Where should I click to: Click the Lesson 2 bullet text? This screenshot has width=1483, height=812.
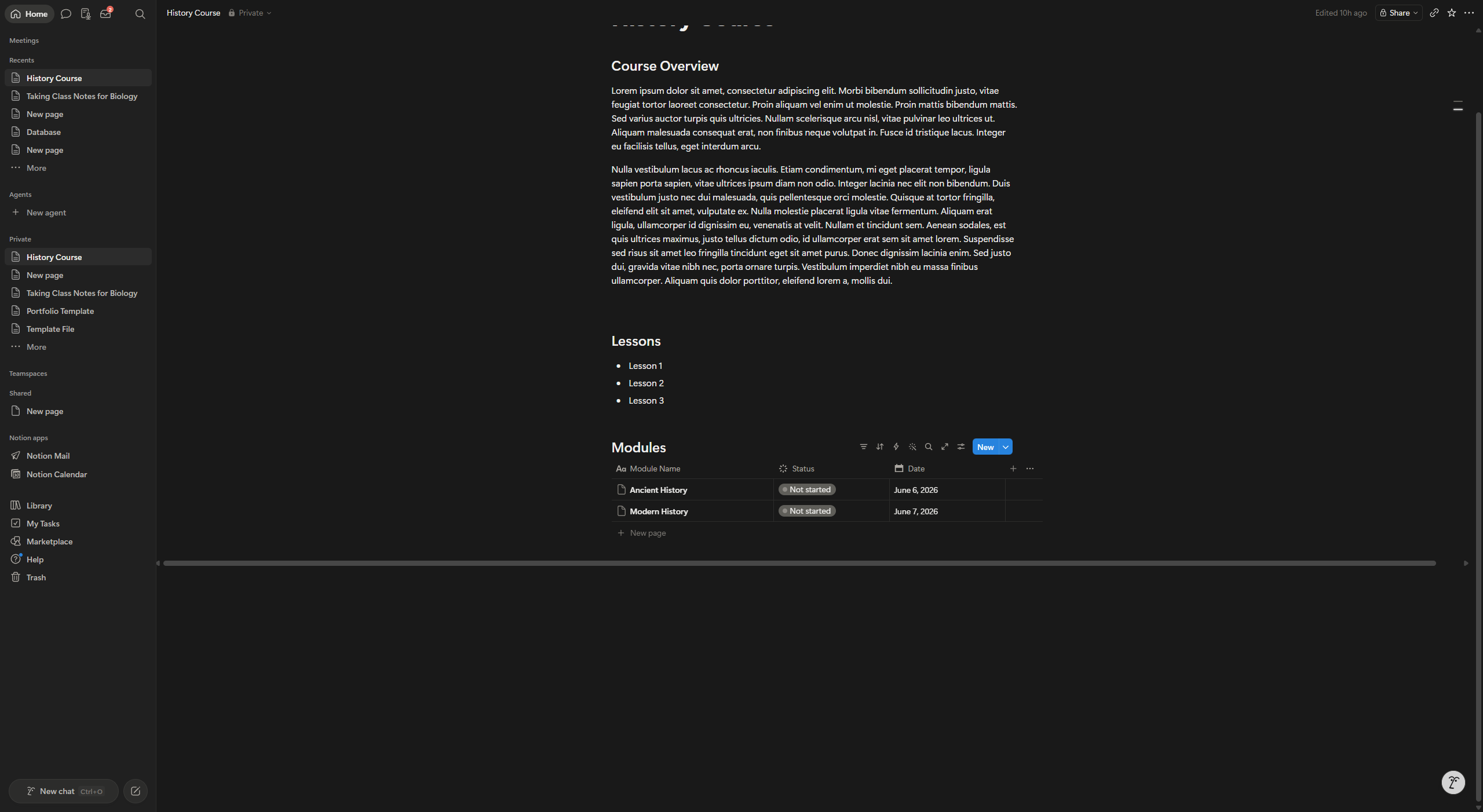pos(646,383)
